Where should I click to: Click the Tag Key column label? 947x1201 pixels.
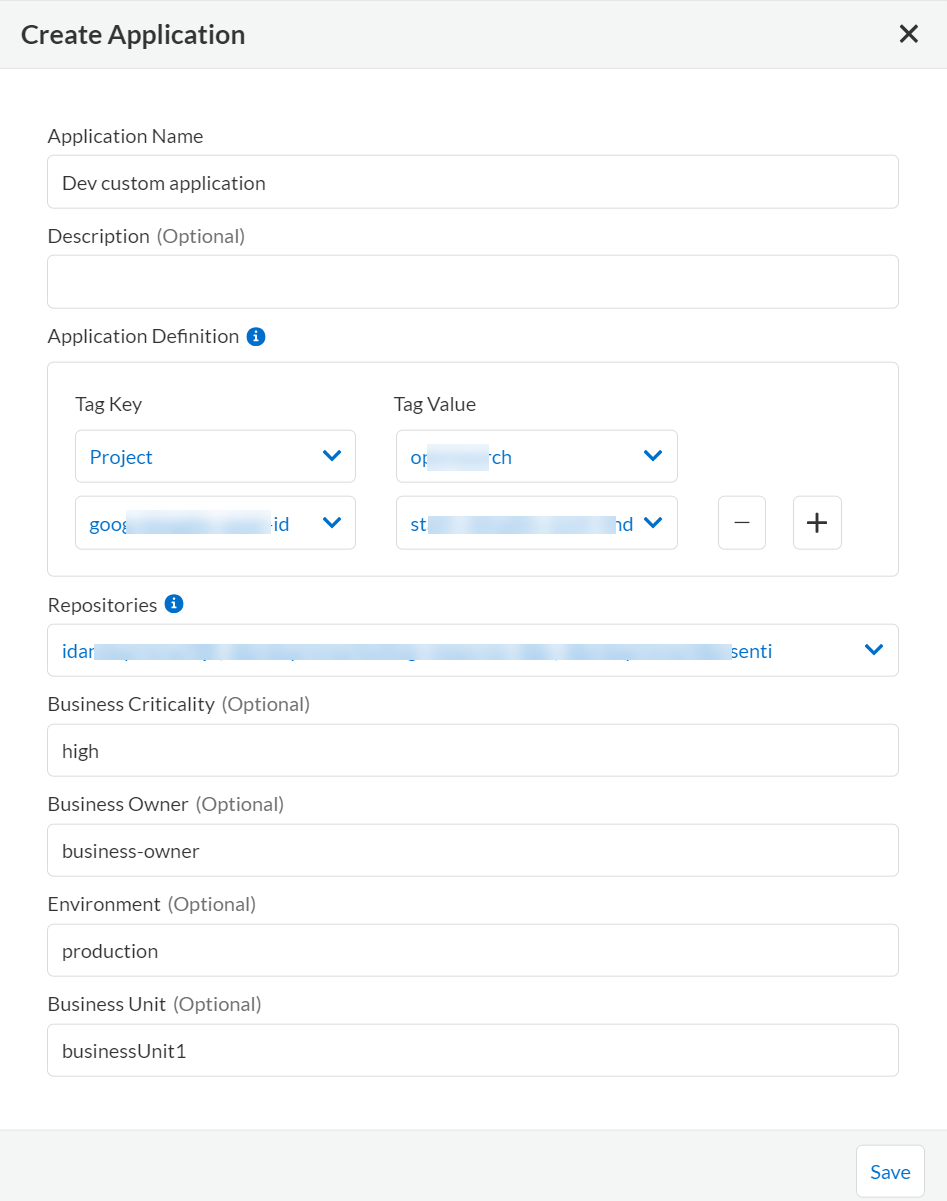108,405
